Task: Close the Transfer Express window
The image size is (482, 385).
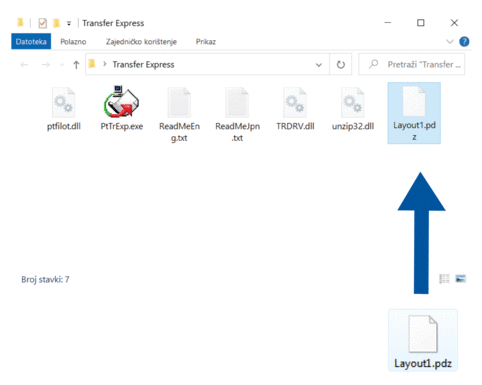Action: [x=454, y=23]
